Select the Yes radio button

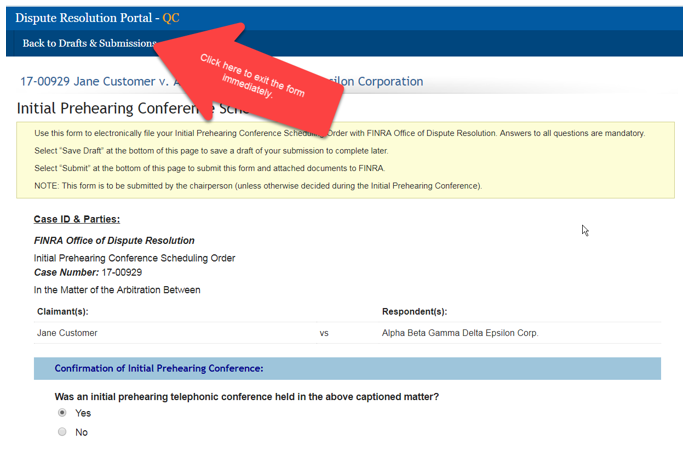pyautogui.click(x=62, y=413)
